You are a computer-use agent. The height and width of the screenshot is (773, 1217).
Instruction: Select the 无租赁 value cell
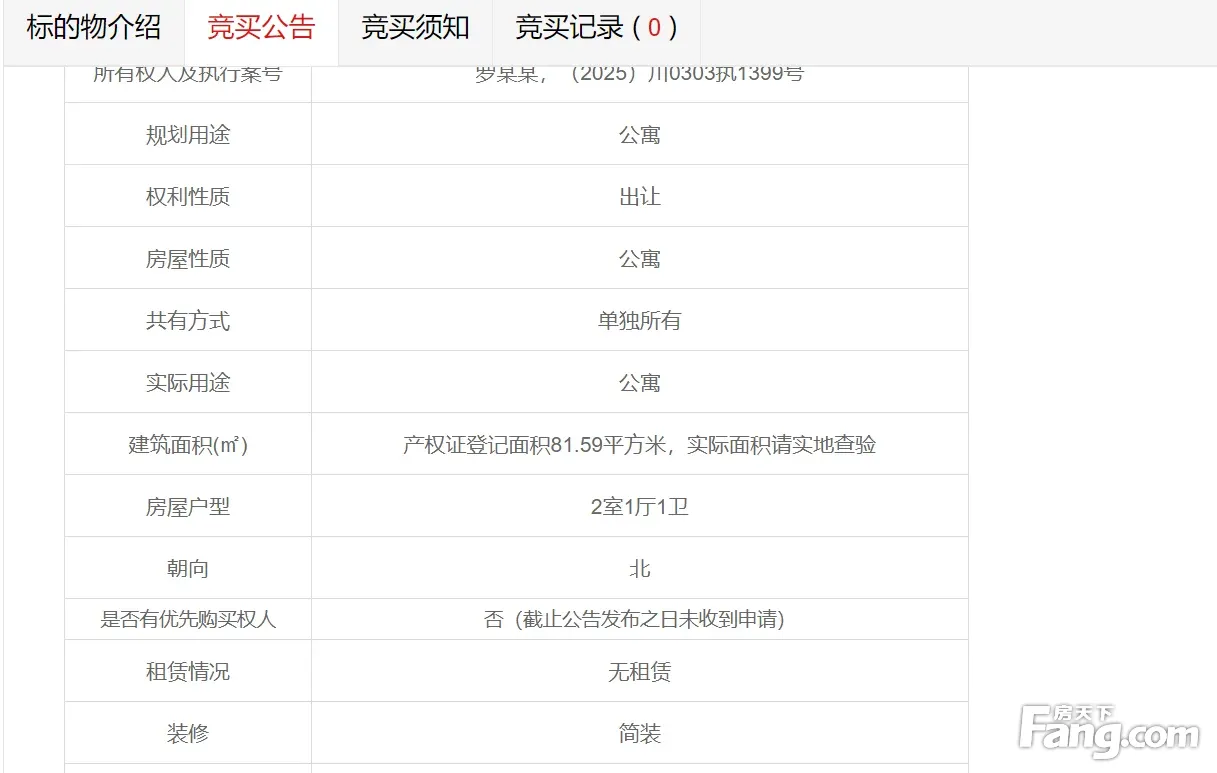pos(639,672)
